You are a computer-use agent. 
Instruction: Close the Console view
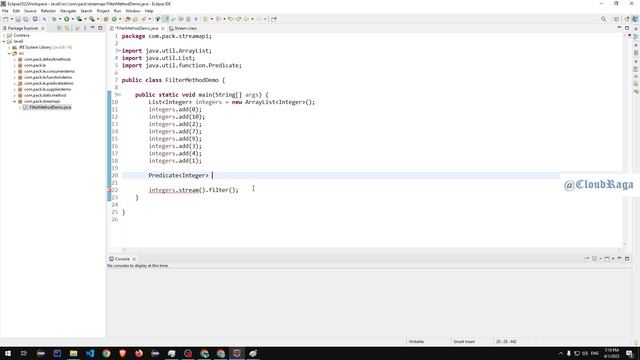click(134, 259)
